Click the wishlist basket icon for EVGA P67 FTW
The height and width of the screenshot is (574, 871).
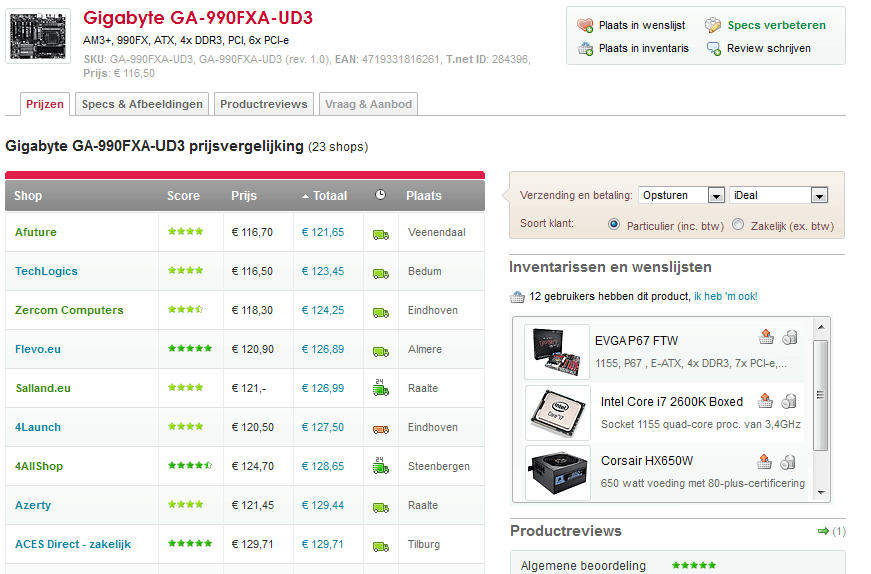coord(767,337)
